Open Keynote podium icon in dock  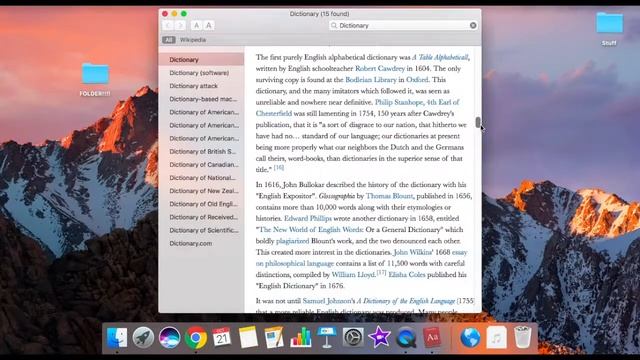click(x=327, y=338)
